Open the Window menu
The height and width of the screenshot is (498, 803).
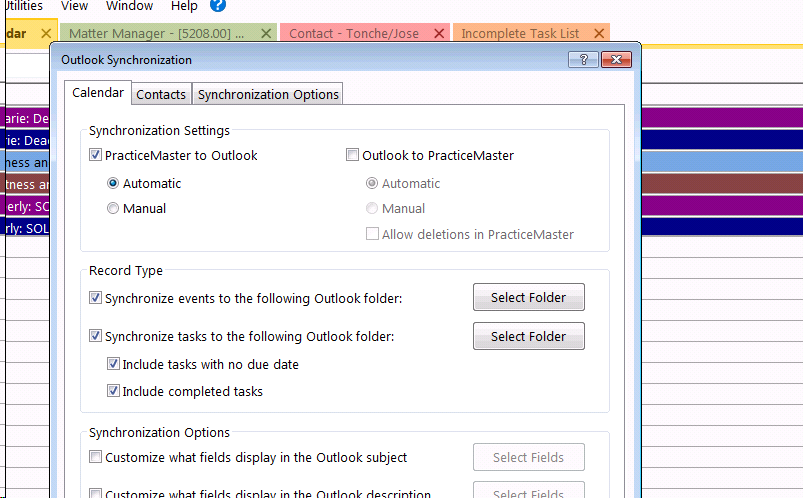129,6
